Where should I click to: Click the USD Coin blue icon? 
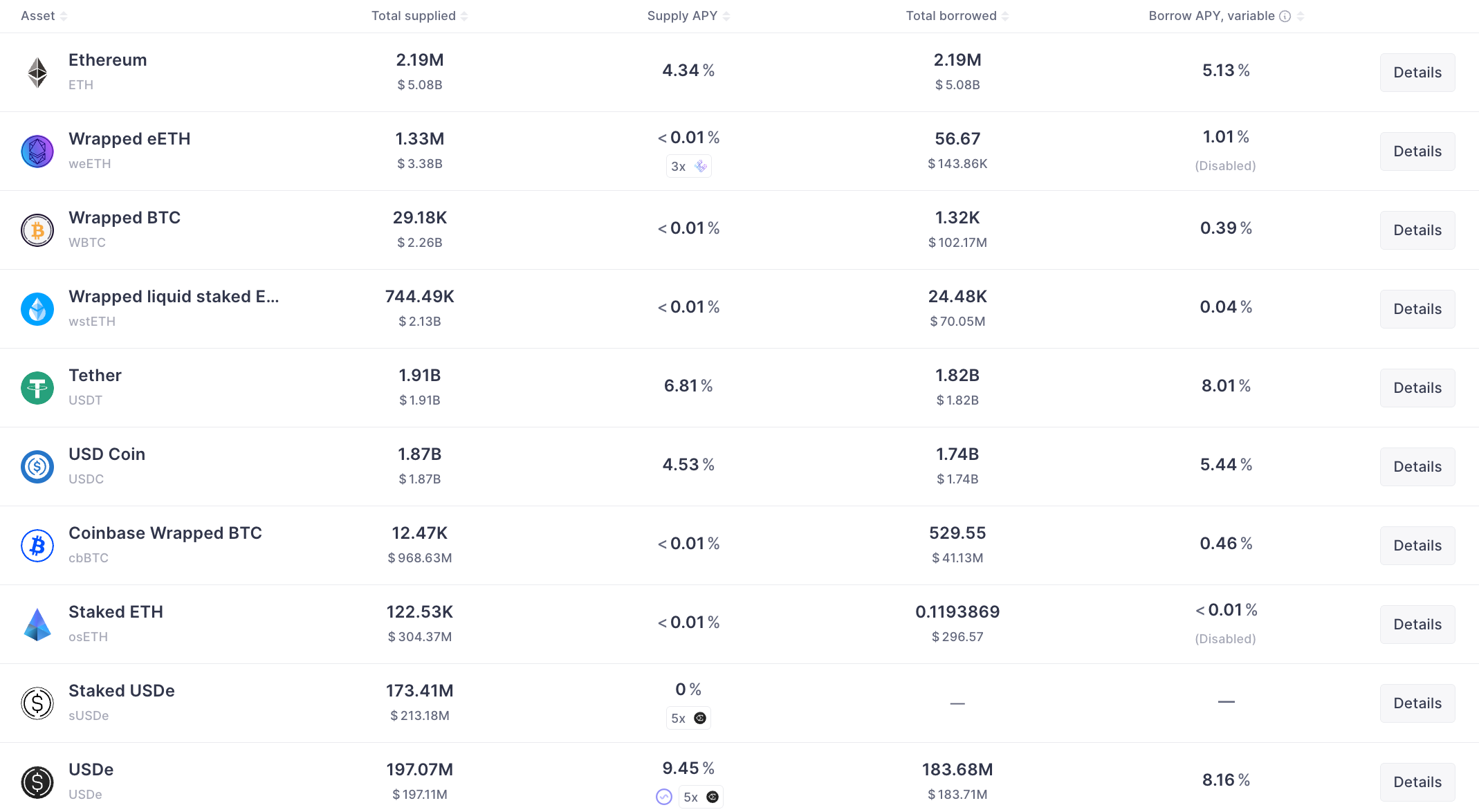point(37,466)
